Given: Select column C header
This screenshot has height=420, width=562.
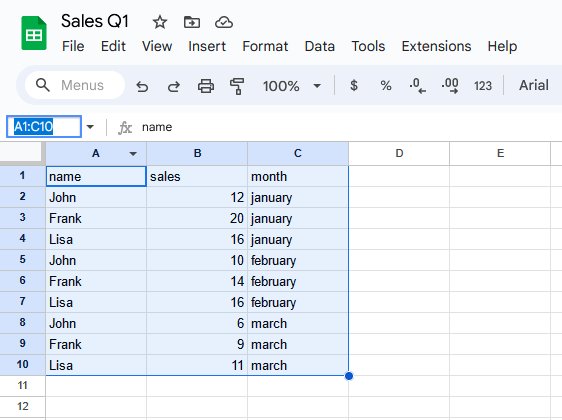Looking at the screenshot, I should [x=298, y=154].
